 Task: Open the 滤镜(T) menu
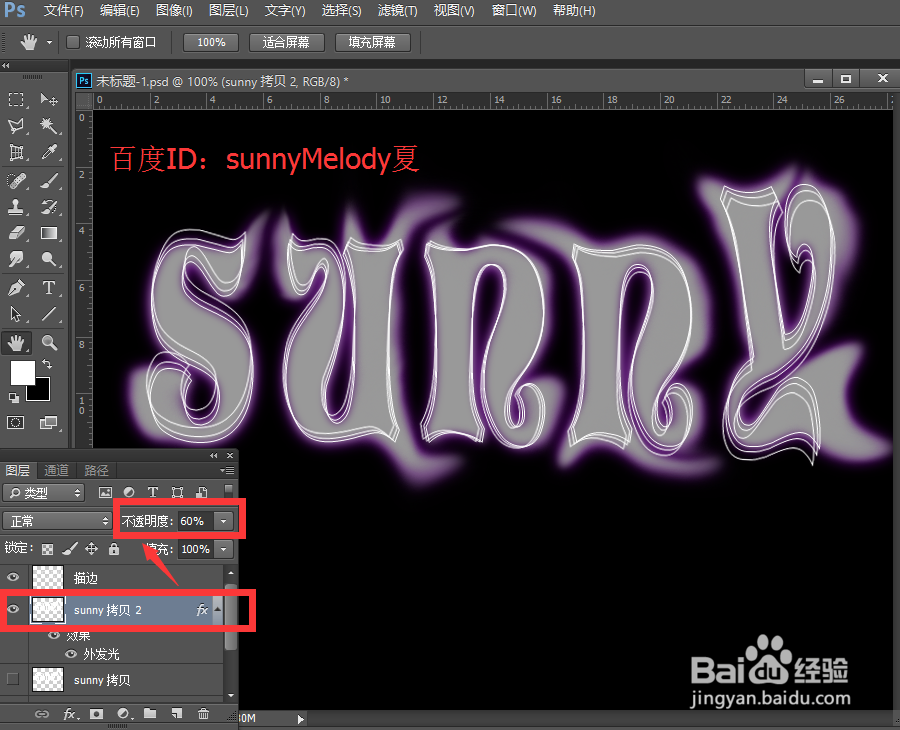397,10
